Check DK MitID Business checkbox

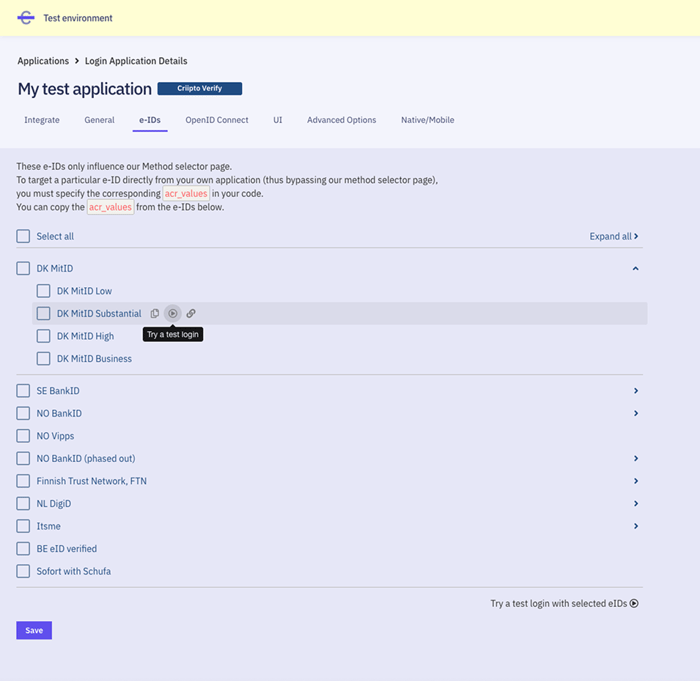click(x=43, y=359)
